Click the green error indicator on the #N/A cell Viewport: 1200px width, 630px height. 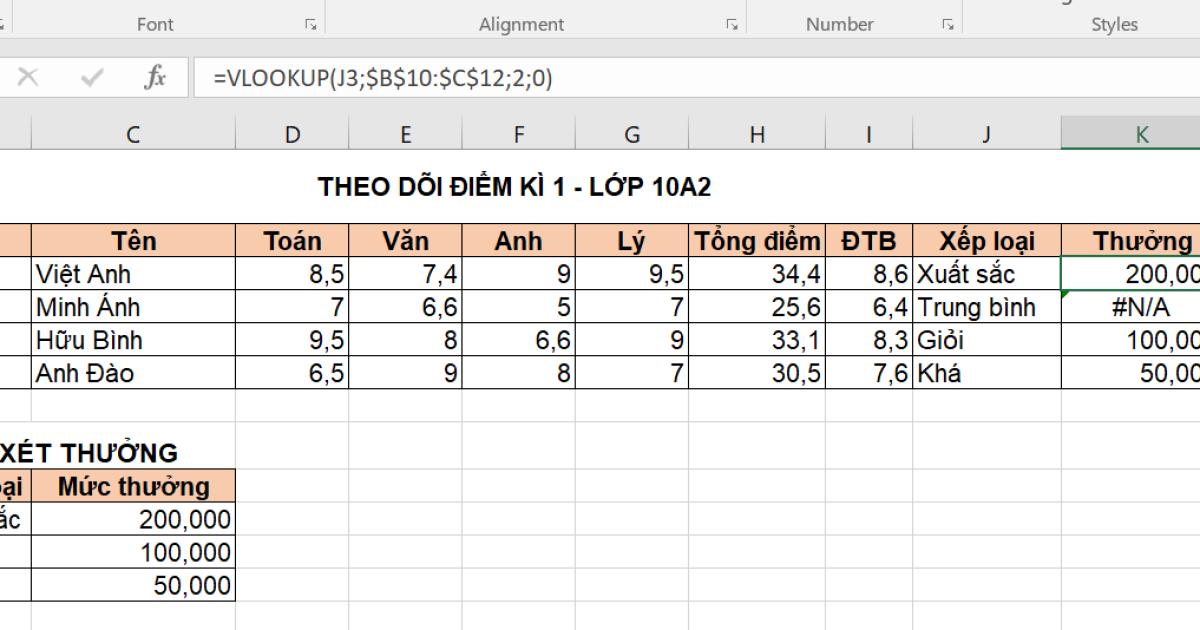click(x=1066, y=292)
